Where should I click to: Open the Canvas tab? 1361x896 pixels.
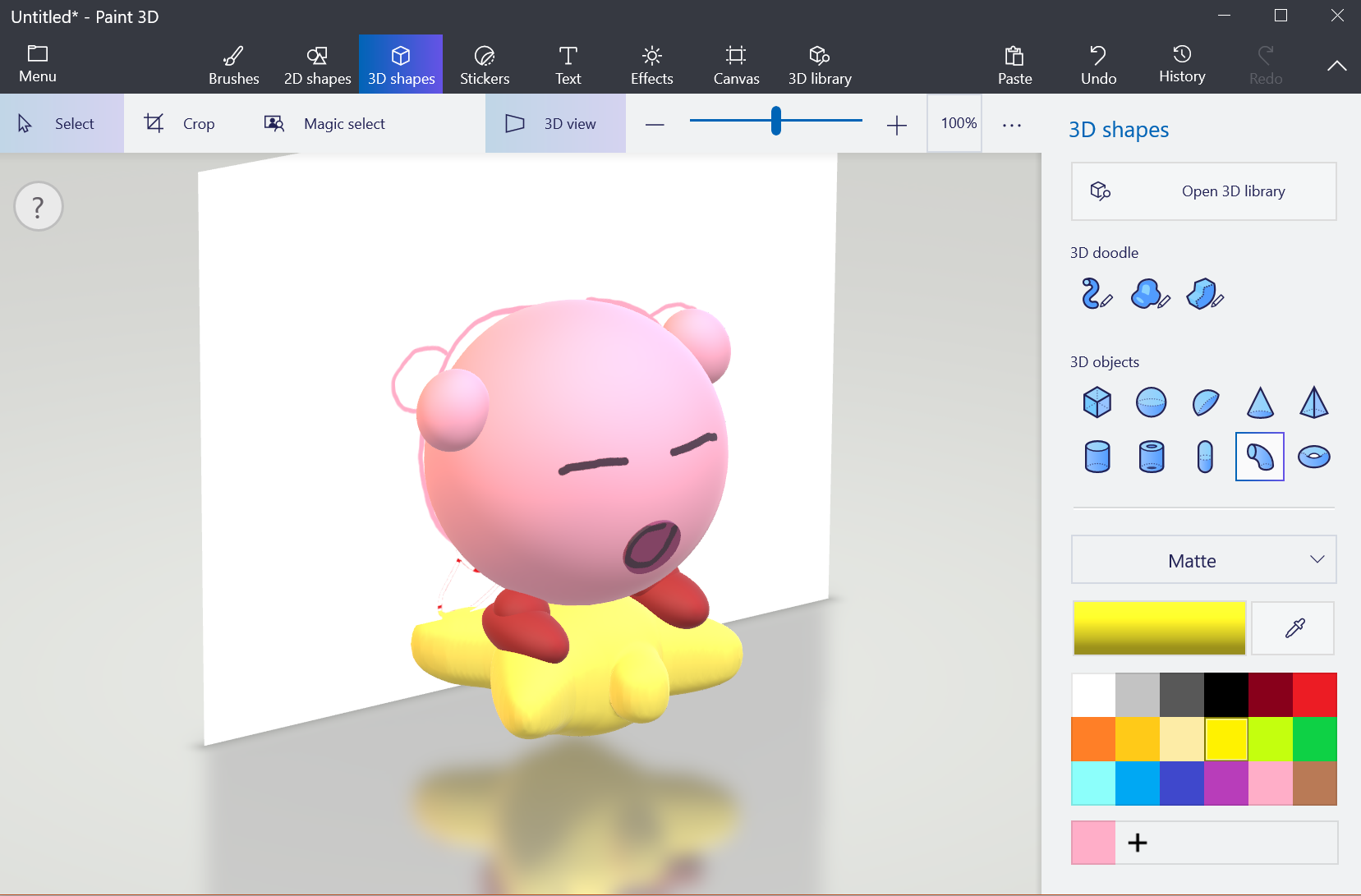pyautogui.click(x=736, y=65)
